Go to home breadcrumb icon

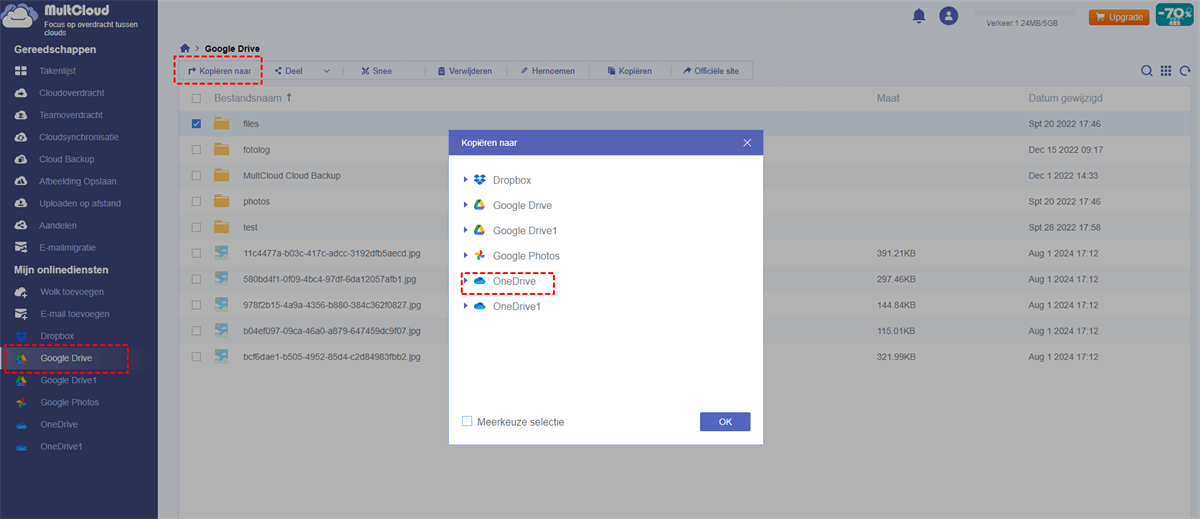(185, 48)
